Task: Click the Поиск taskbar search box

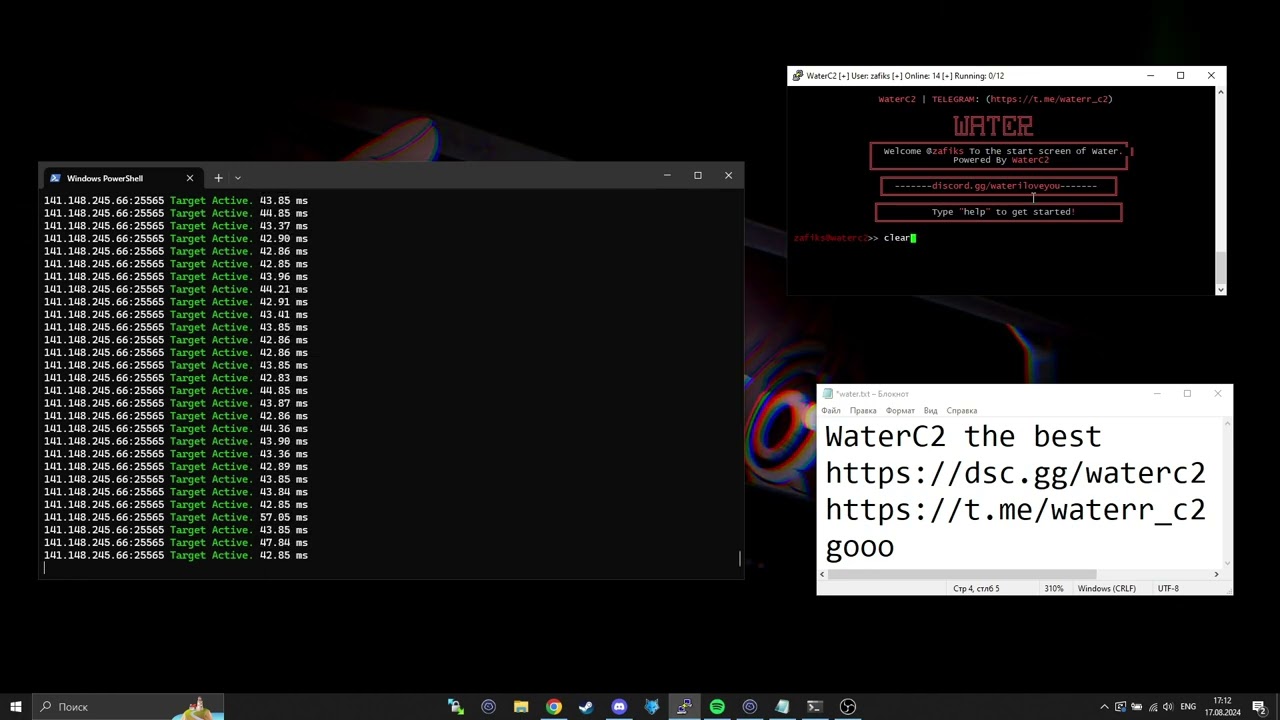Action: pyautogui.click(x=128, y=706)
